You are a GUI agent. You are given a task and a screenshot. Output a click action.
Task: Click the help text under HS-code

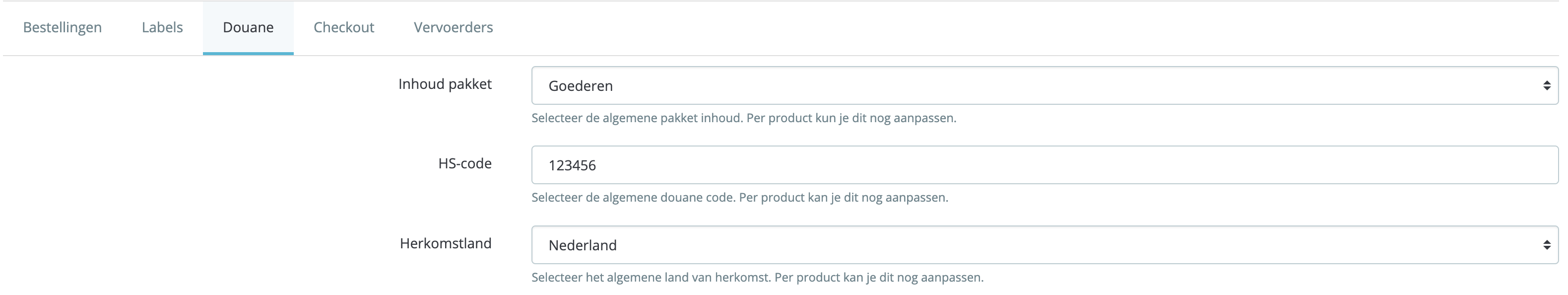(739, 197)
